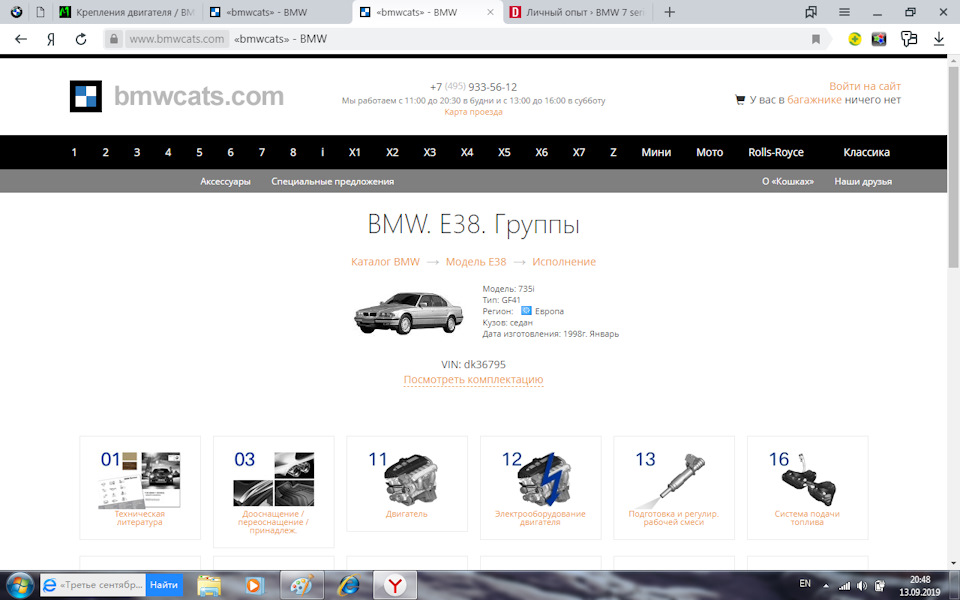Open Специальные предложения in gray submenu

pos(332,181)
